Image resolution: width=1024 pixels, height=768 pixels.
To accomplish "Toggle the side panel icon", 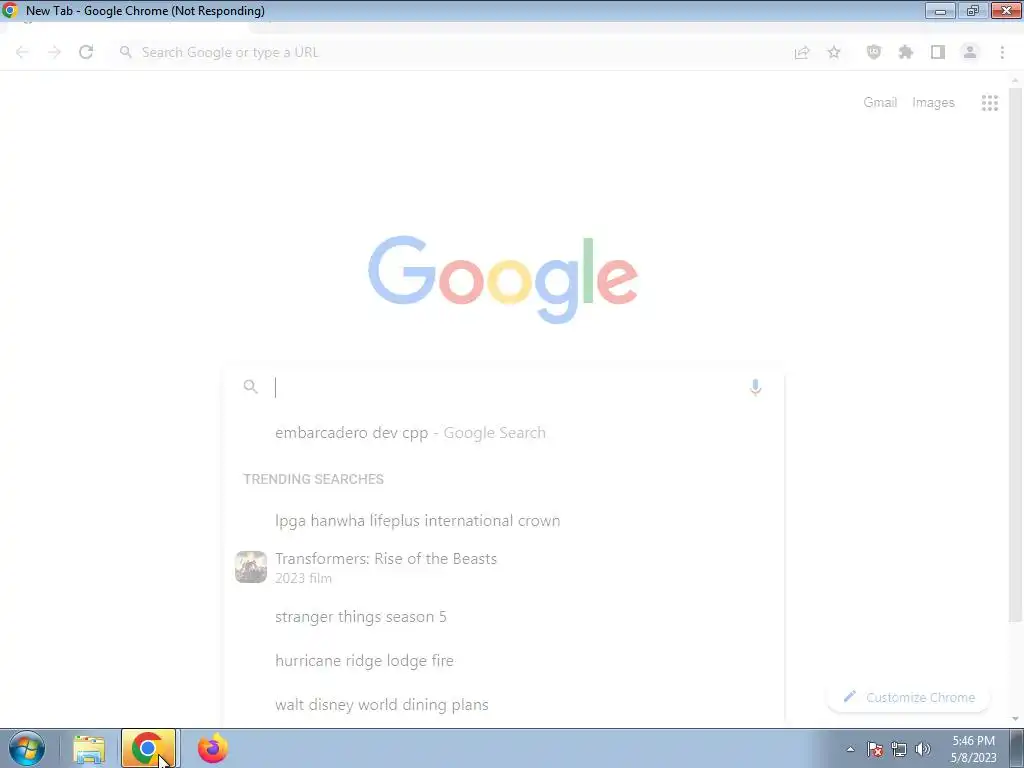I will point(938,52).
